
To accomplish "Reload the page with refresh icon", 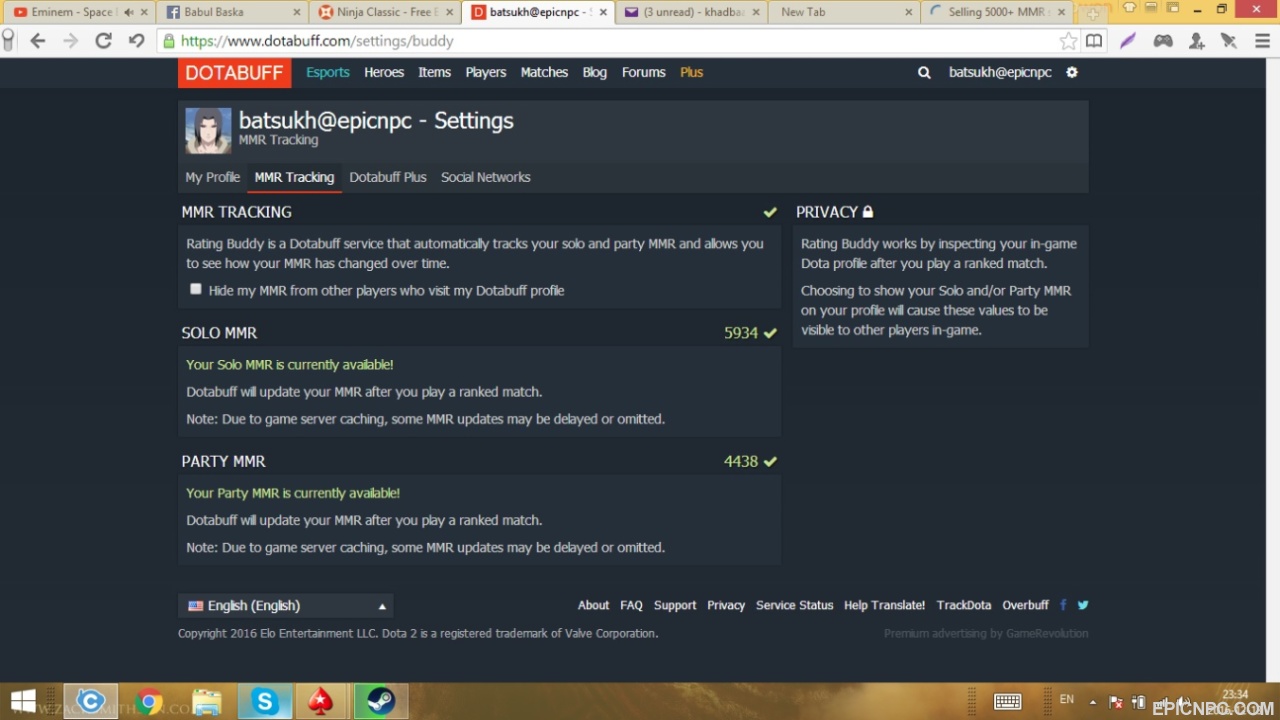I will (x=103, y=41).
